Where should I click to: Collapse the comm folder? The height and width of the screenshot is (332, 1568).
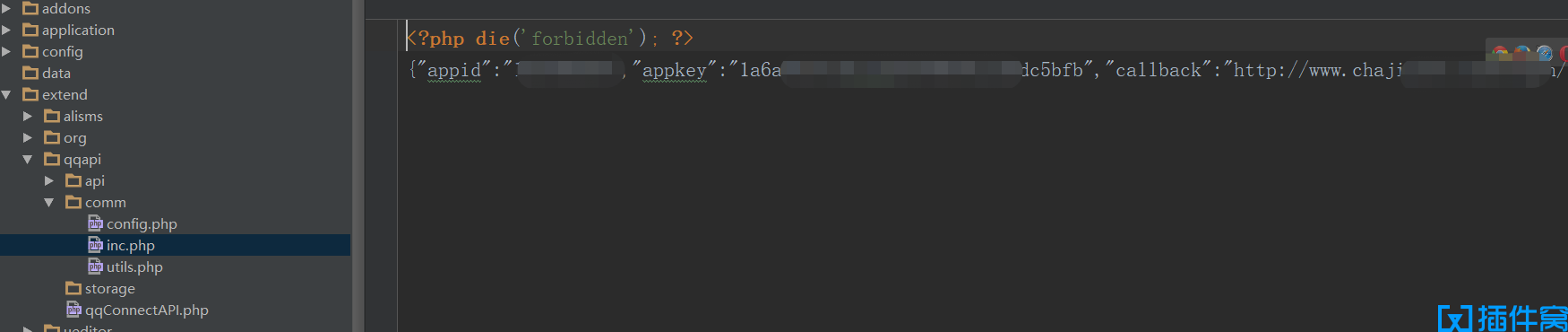(x=49, y=202)
